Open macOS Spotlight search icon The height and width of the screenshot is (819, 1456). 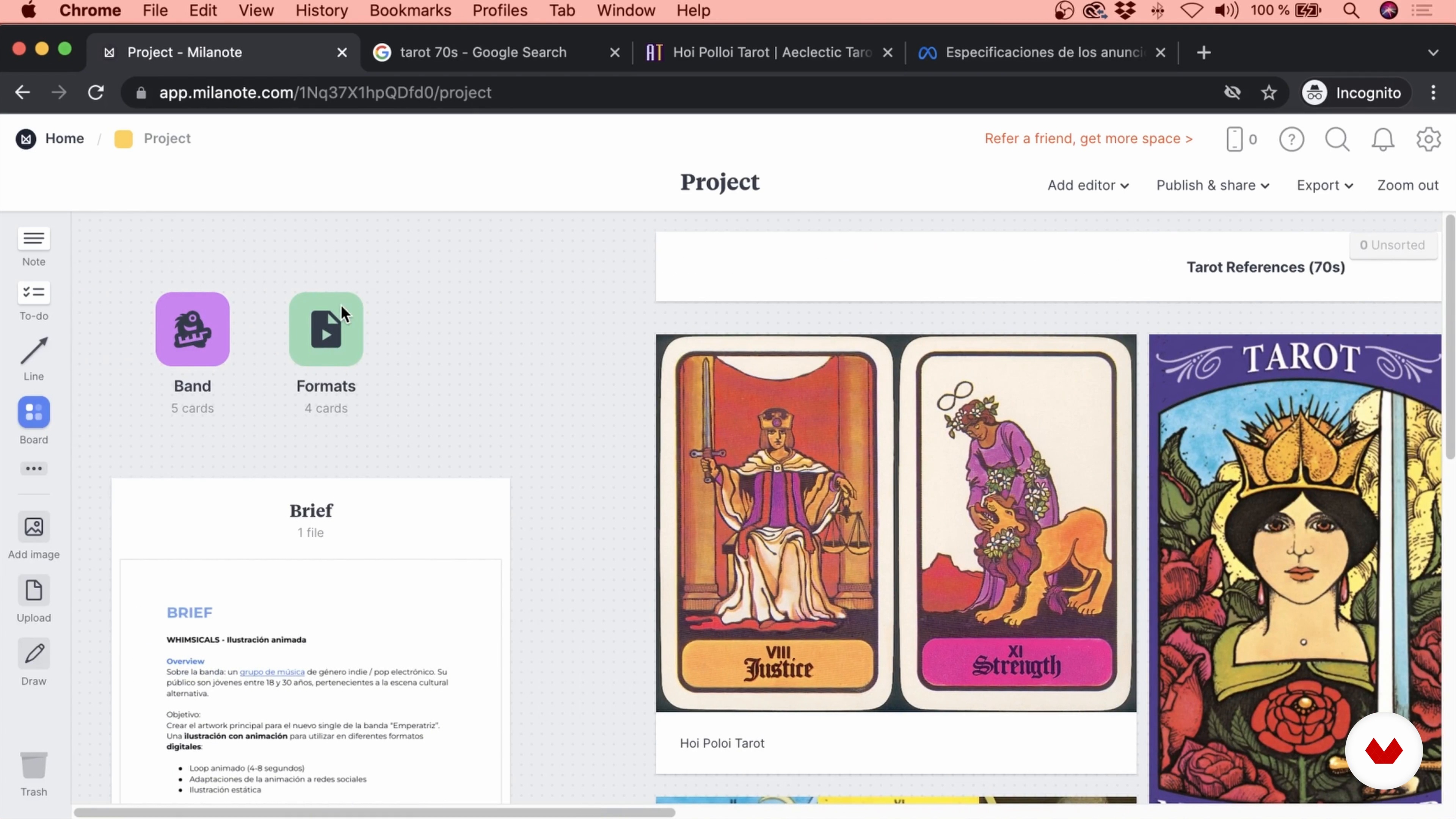[1351, 11]
